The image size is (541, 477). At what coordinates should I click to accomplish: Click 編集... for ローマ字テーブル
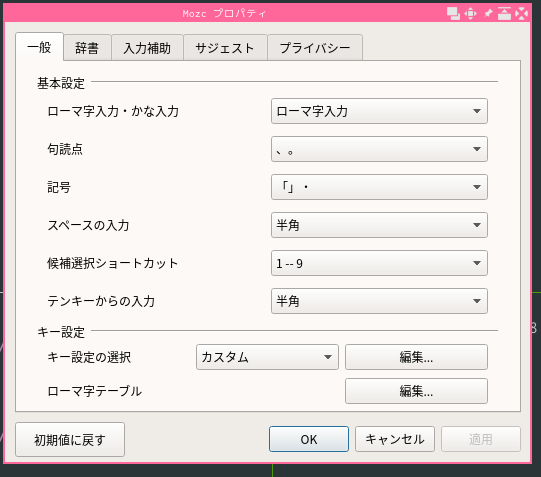416,391
